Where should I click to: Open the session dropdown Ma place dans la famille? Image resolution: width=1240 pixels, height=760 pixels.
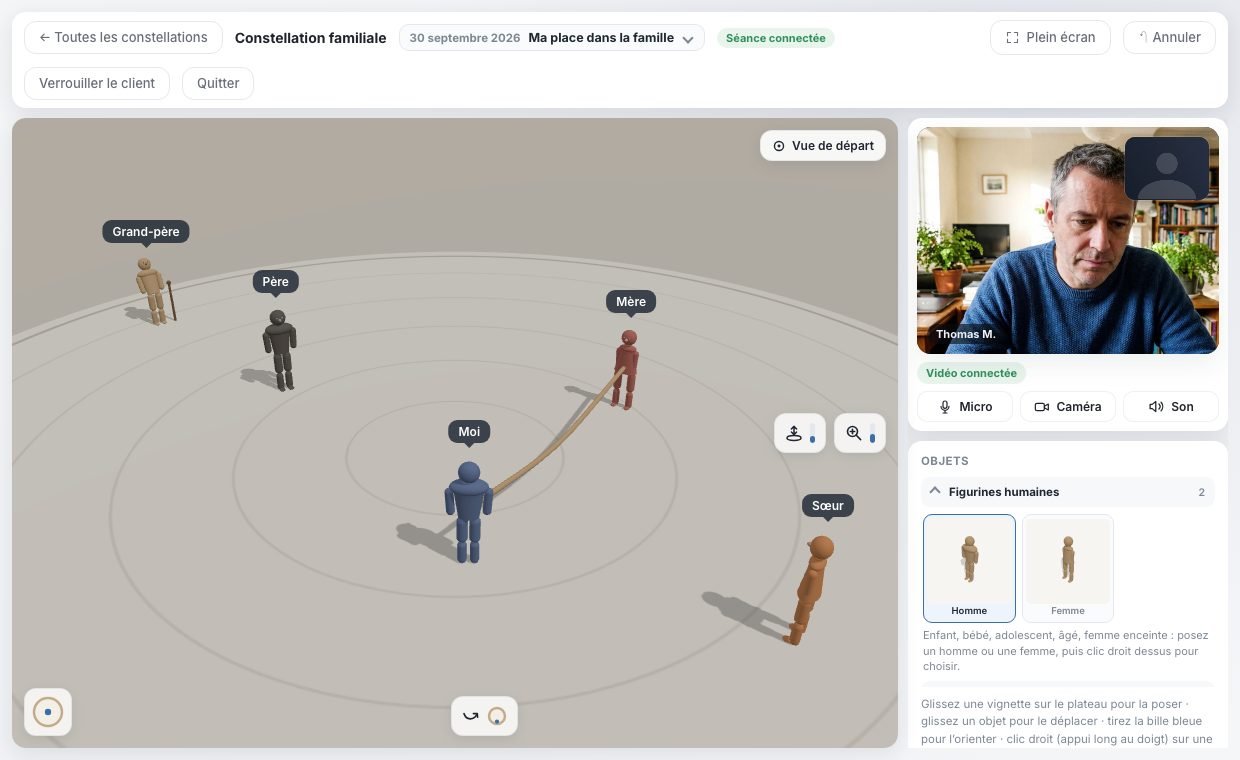[x=552, y=38]
